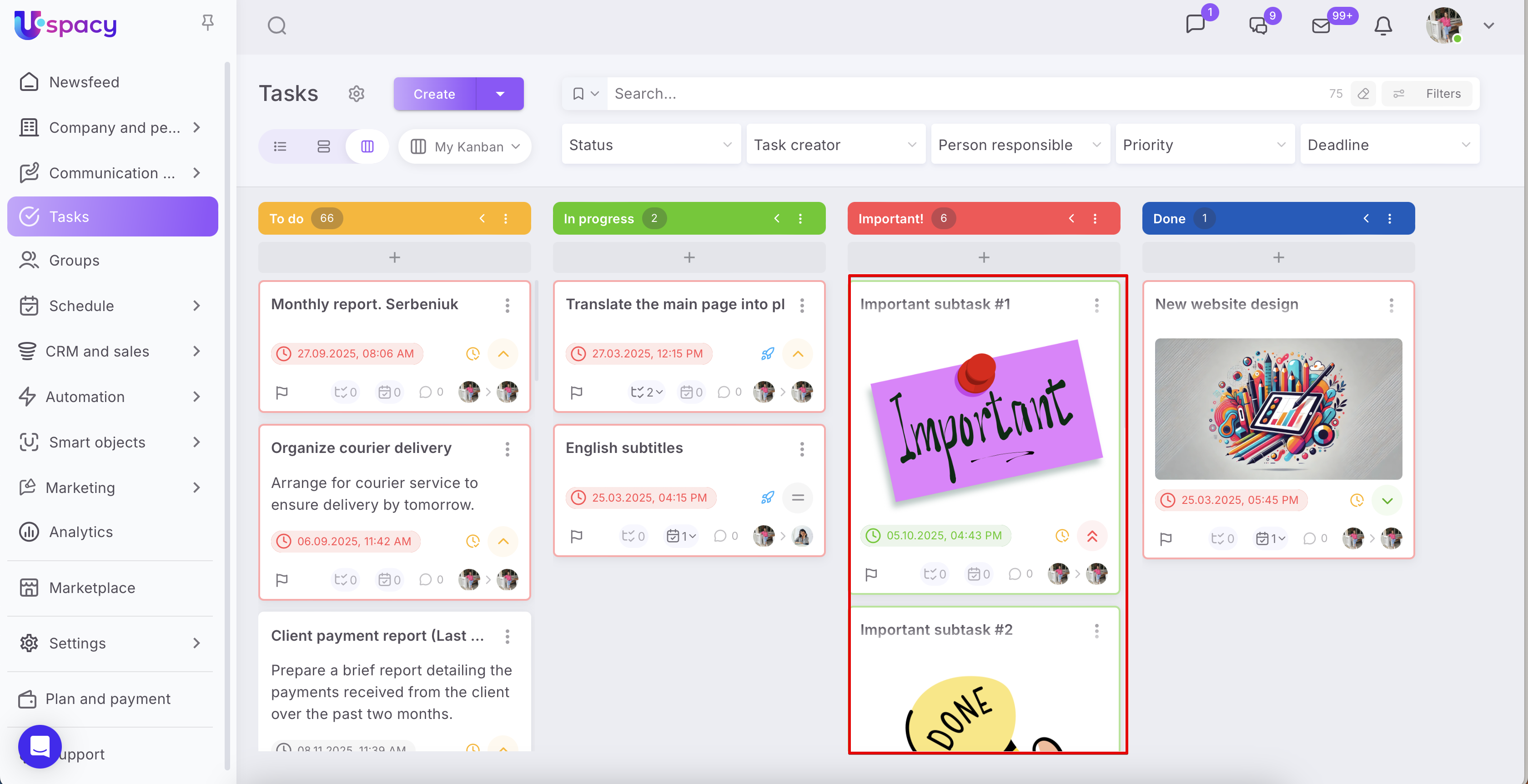This screenshot has width=1528, height=784.
Task: Pin the sidebar with the pushpin icon
Action: (207, 23)
